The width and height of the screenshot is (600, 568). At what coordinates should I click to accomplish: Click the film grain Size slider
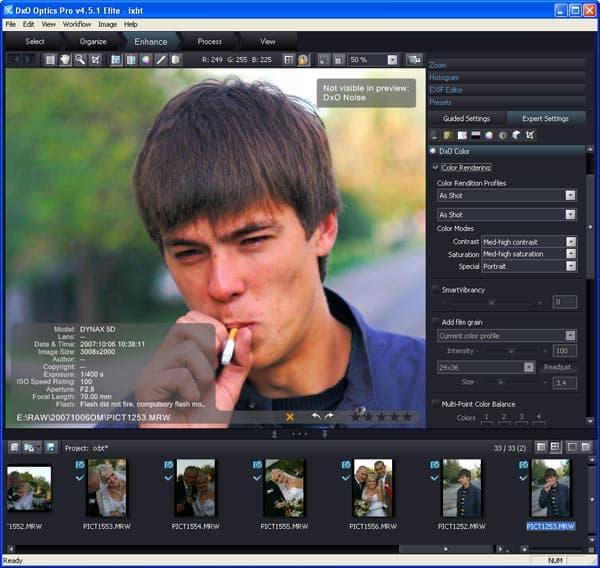pyautogui.click(x=512, y=382)
